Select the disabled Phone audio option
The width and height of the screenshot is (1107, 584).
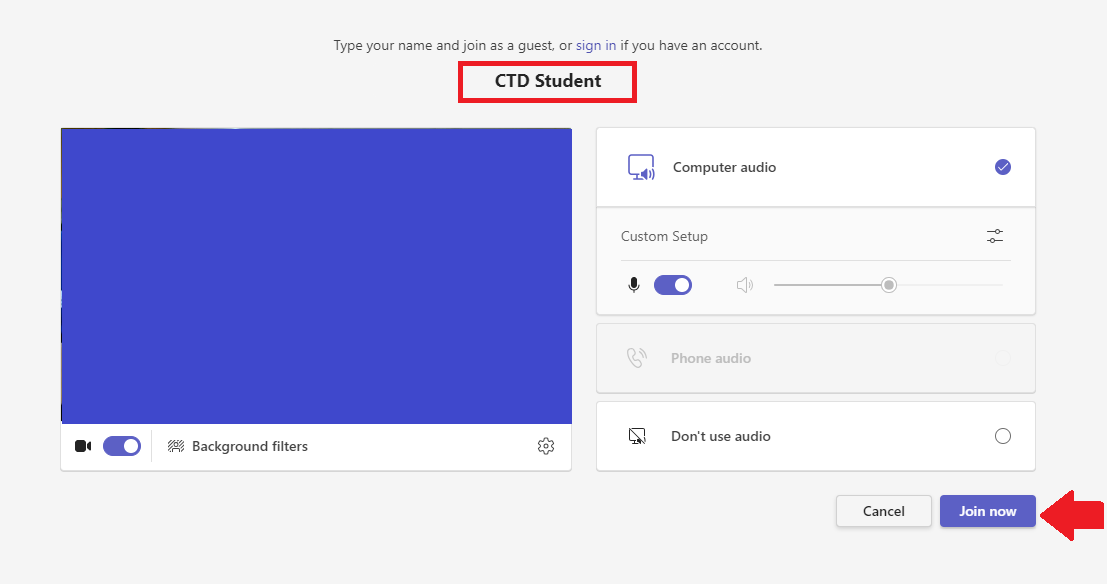tap(815, 358)
